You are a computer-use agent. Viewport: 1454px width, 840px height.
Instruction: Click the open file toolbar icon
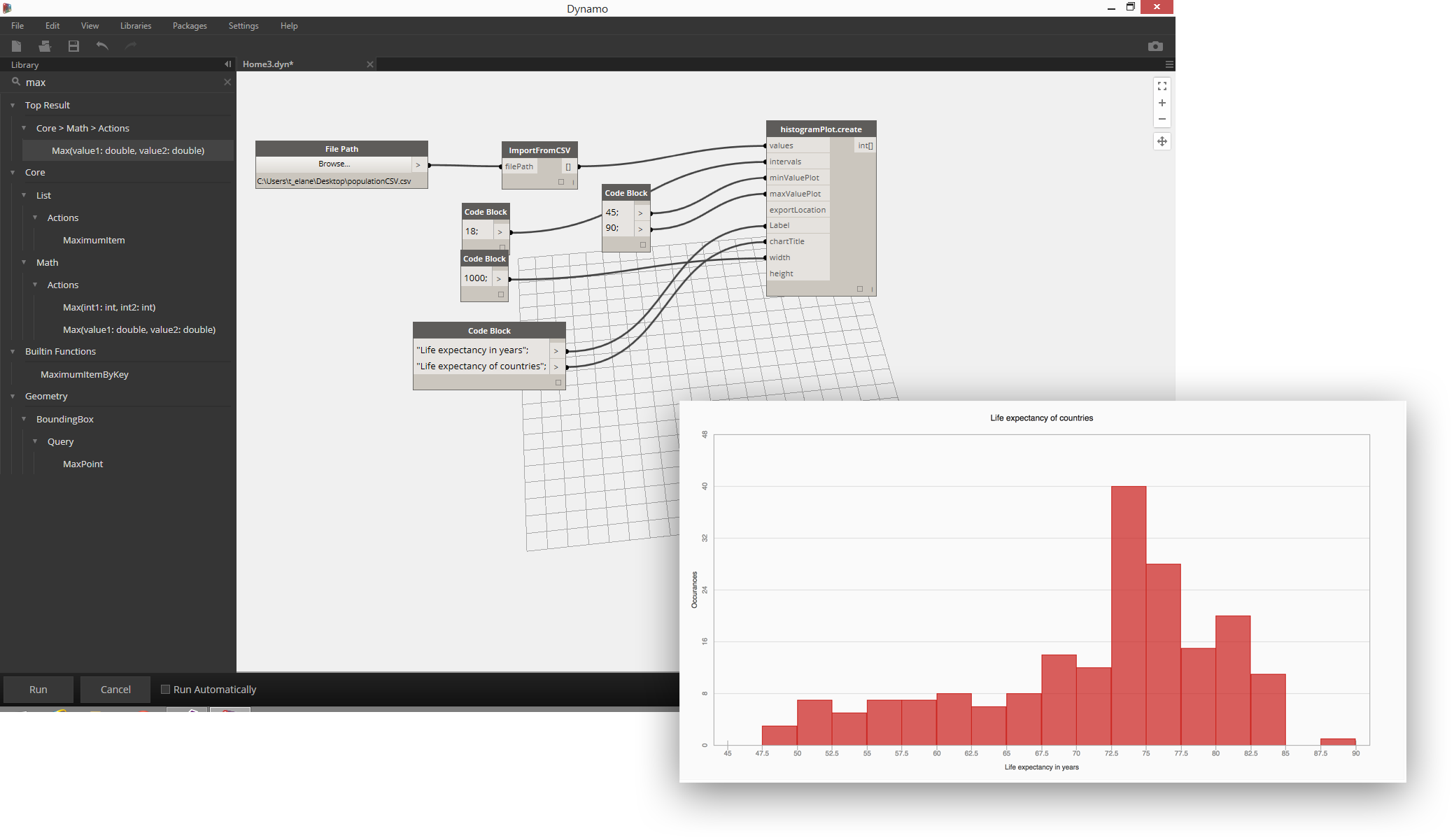coord(45,46)
